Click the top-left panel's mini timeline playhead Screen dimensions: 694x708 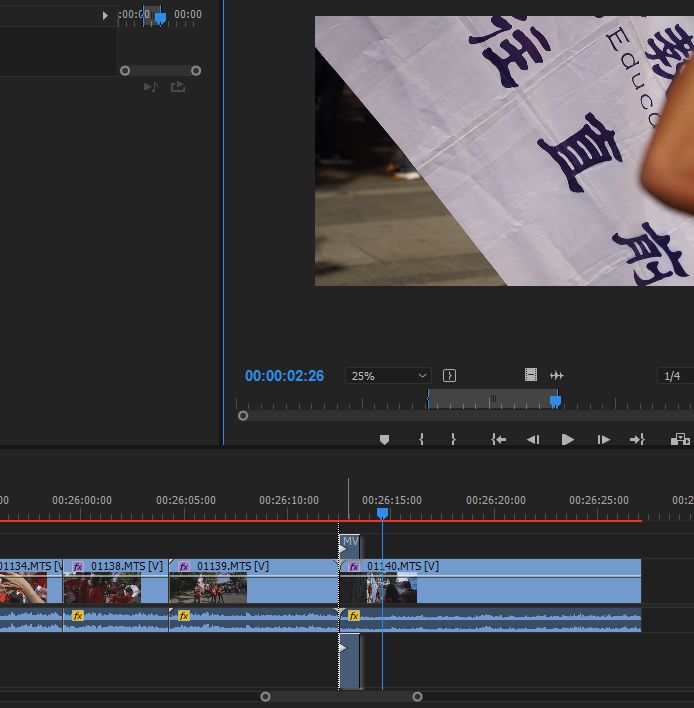160,18
